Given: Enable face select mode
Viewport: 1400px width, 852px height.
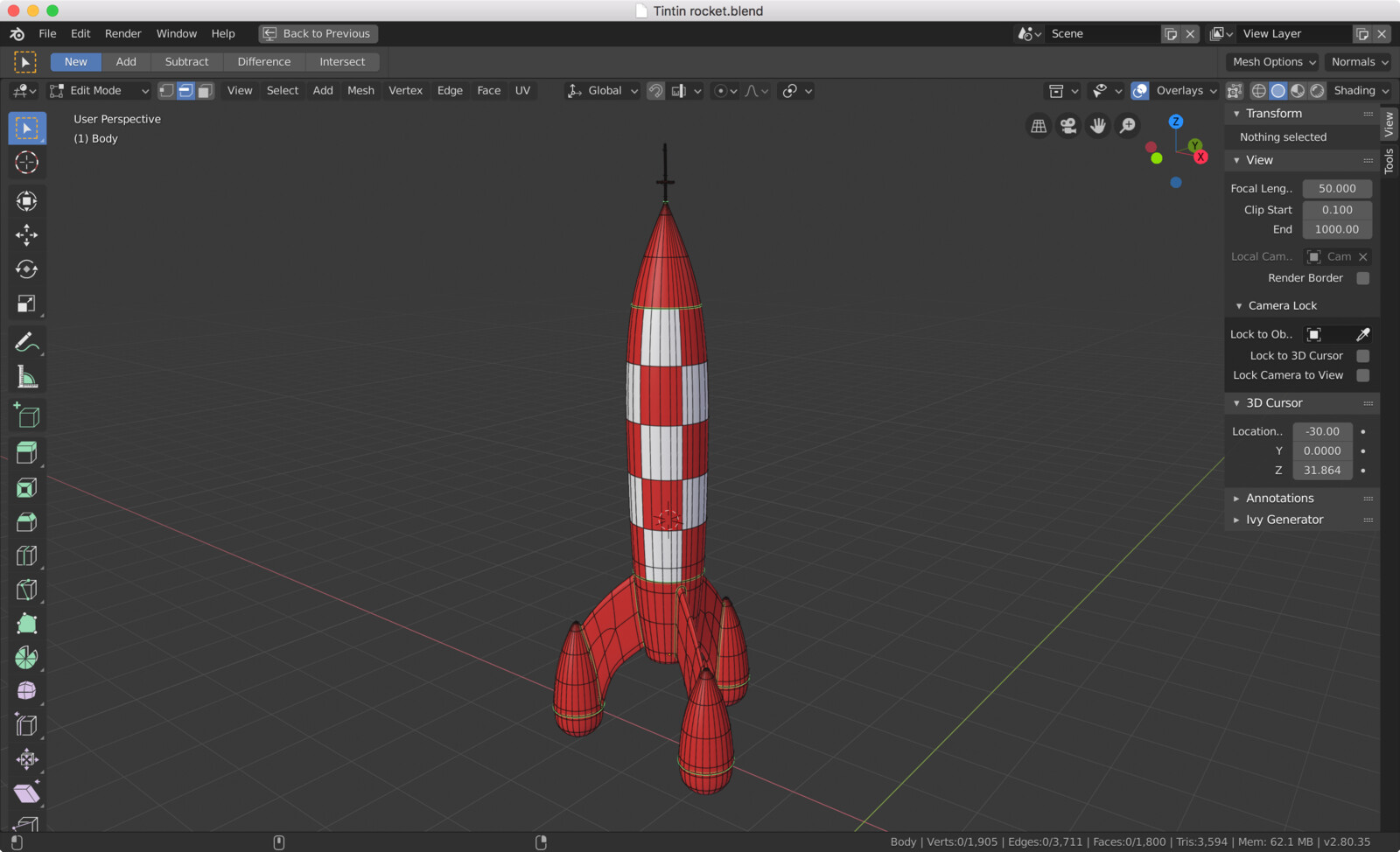Looking at the screenshot, I should click(x=205, y=91).
